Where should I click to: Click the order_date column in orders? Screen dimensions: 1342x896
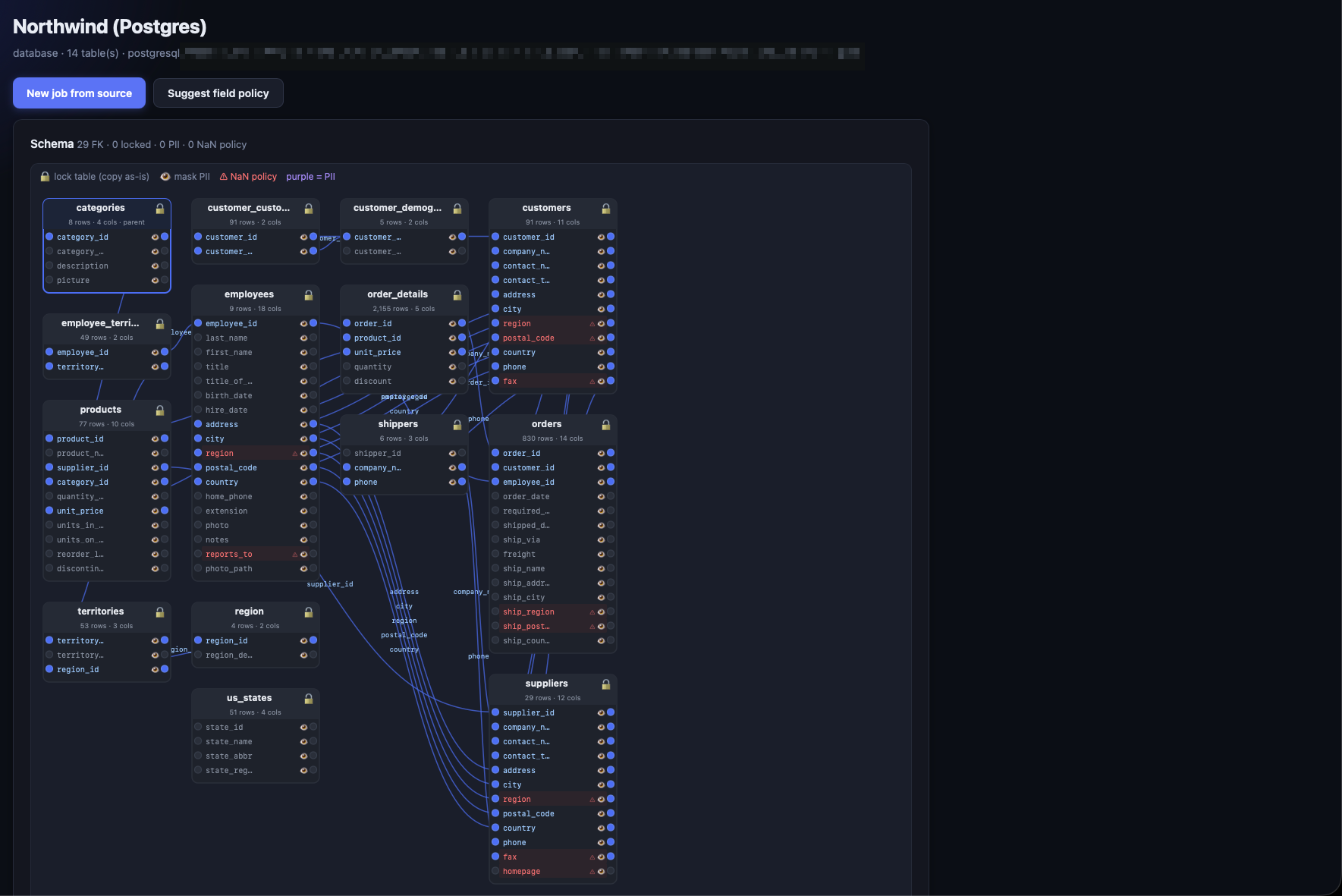pyautogui.click(x=553, y=497)
